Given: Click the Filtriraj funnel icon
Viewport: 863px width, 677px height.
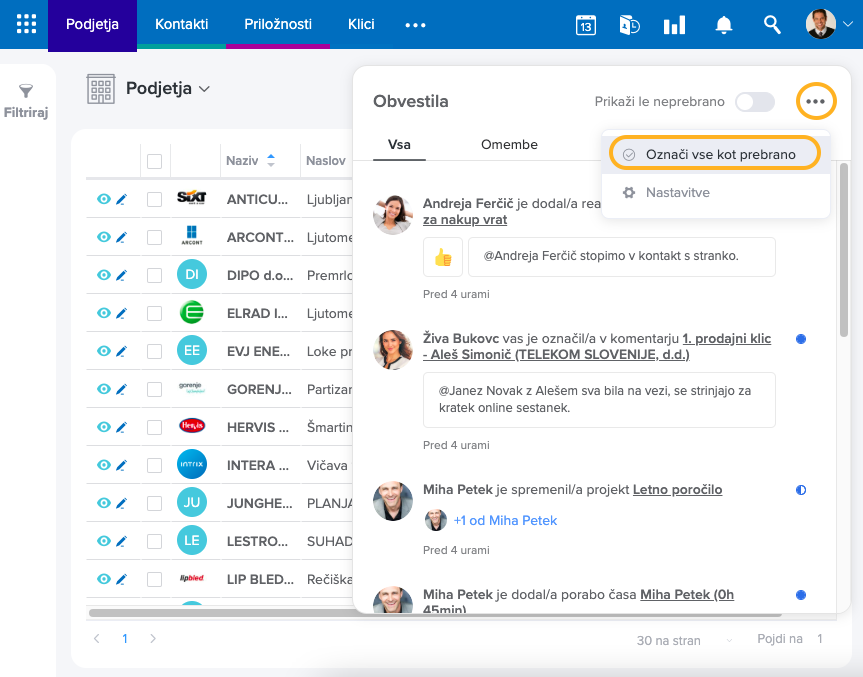Looking at the screenshot, I should [26, 92].
